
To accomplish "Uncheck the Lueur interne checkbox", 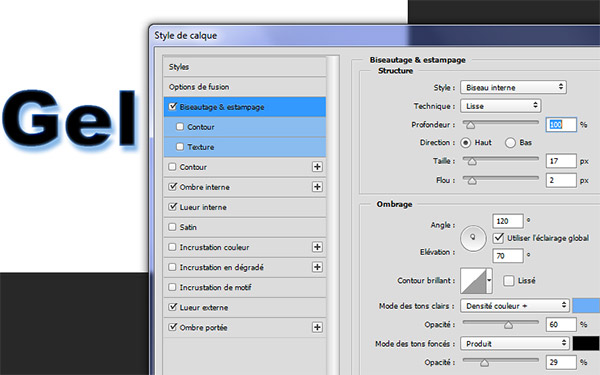I will click(173, 207).
